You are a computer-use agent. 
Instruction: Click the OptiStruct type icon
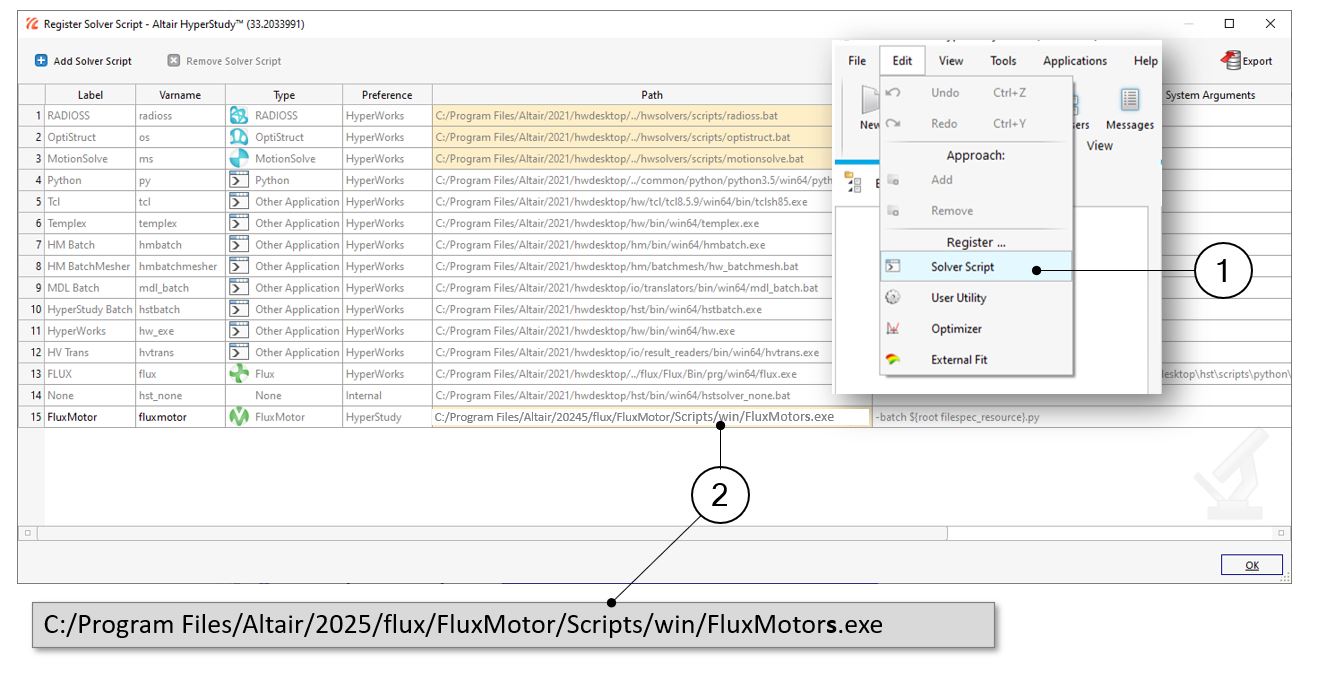(x=239, y=137)
